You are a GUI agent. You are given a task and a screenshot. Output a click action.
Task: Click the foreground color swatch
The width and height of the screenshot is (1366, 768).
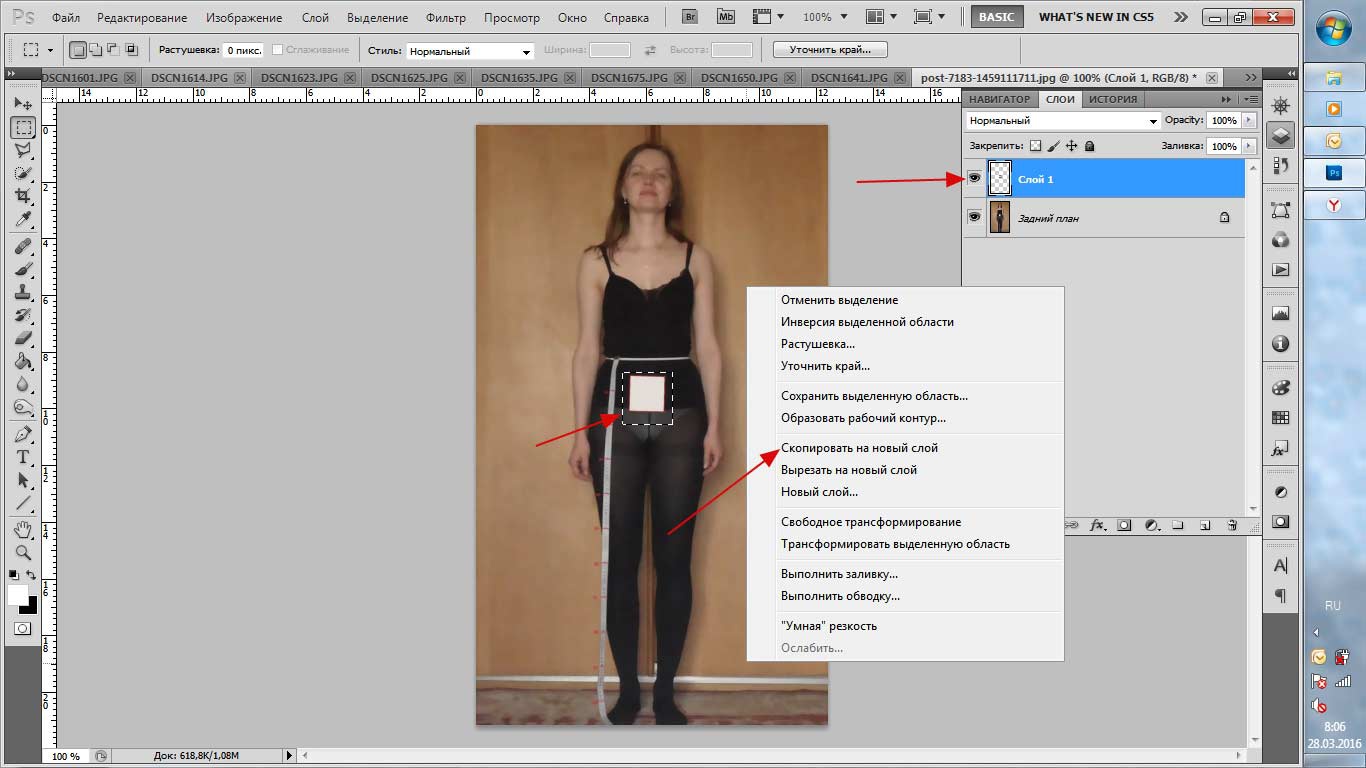coord(18,595)
